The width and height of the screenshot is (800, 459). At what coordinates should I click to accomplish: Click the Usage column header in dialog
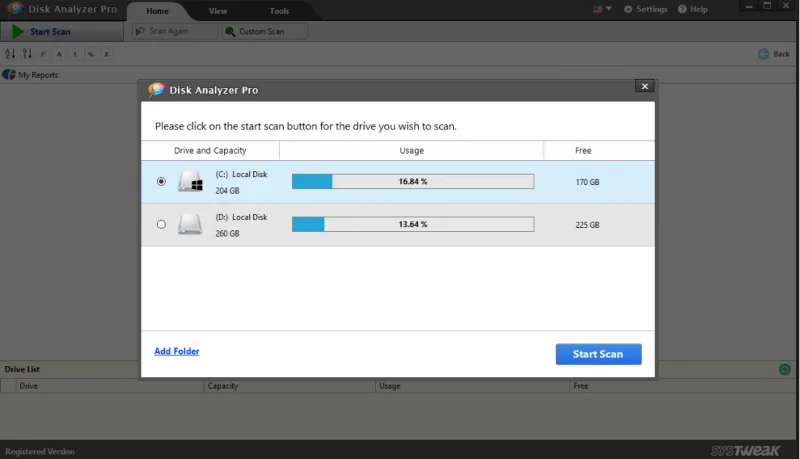(x=411, y=150)
